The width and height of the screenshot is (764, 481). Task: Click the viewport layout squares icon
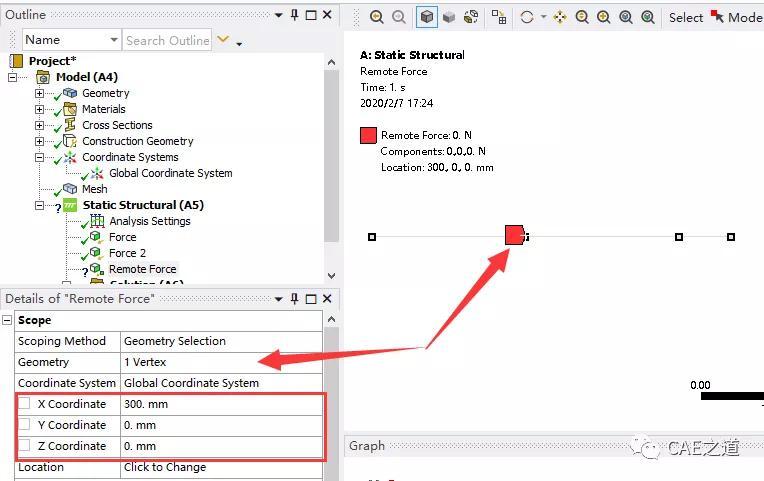coord(498,17)
